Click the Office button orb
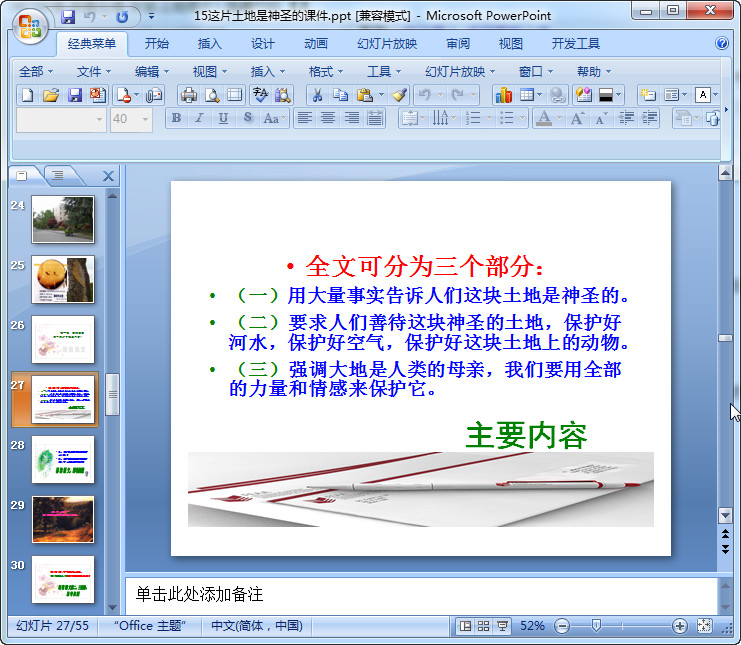Viewport: 741px width, 645px height. [x=30, y=26]
